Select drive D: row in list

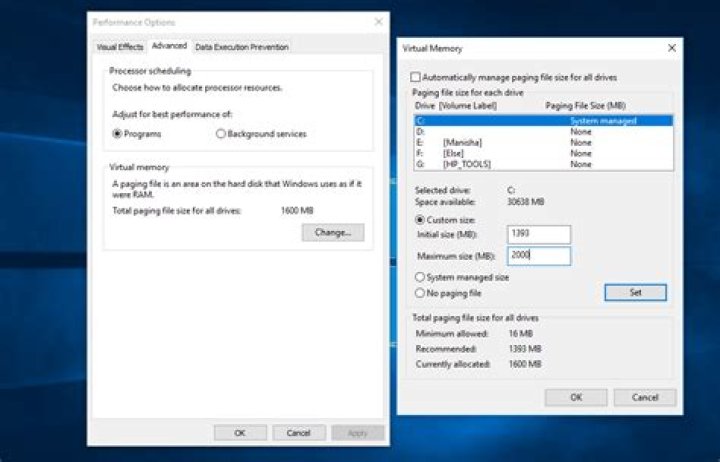point(544,132)
